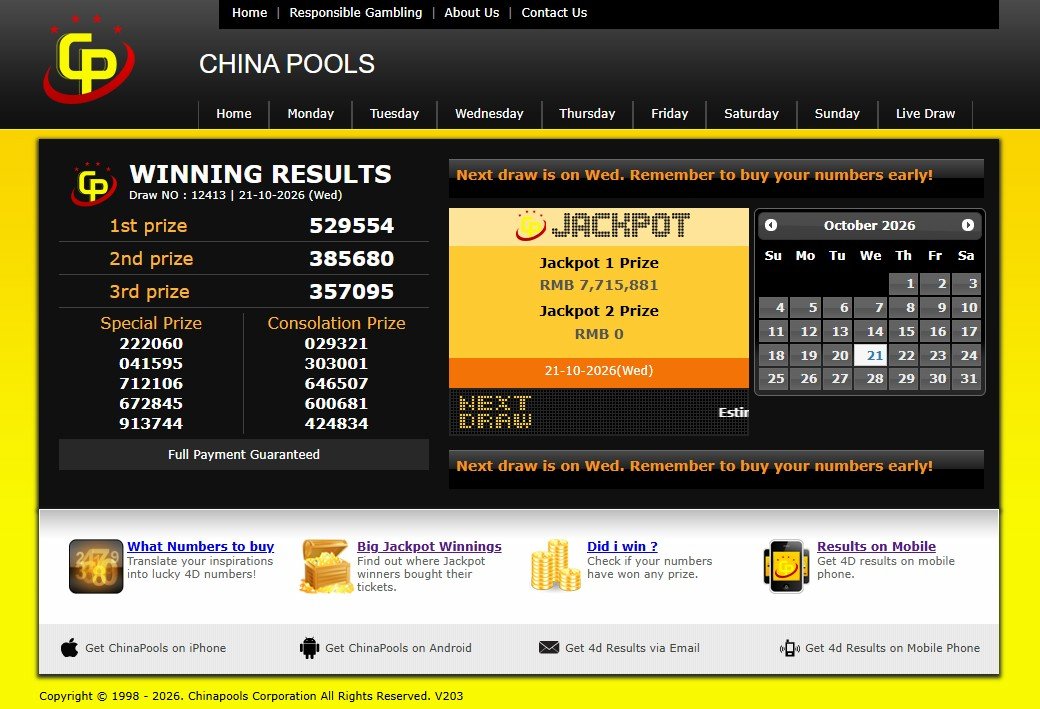Click special prize number 222060
The image size is (1040, 709).
[151, 344]
